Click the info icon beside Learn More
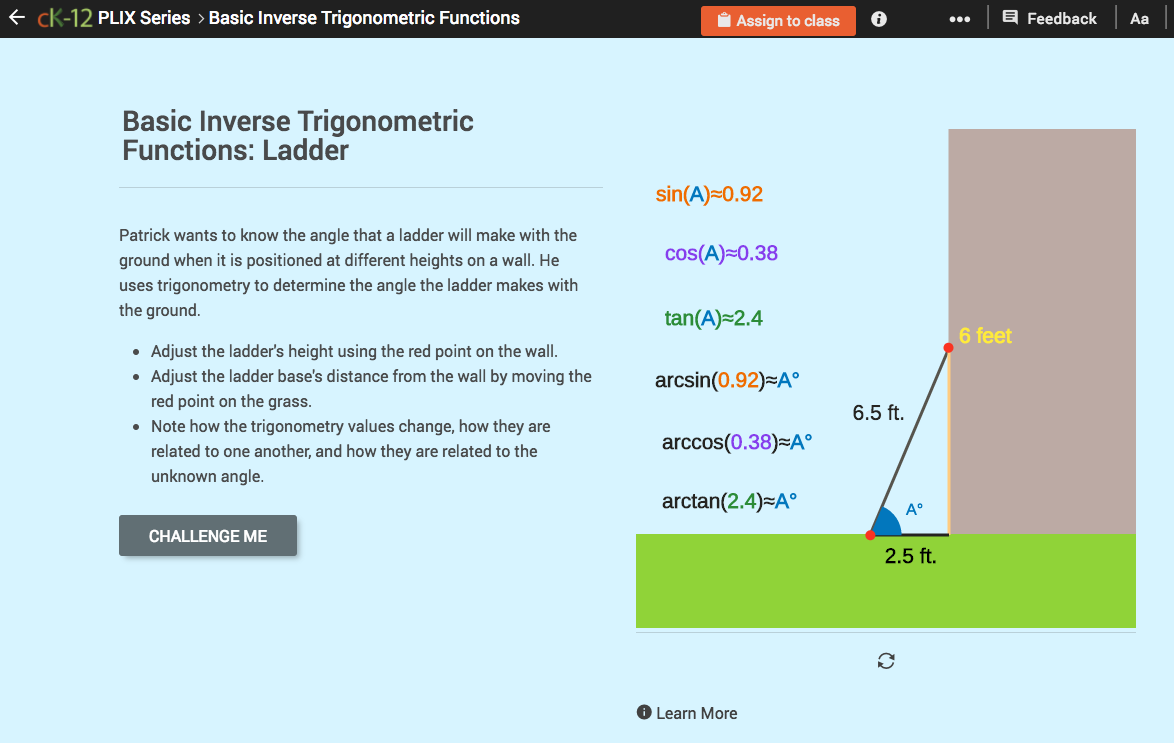 pos(645,712)
